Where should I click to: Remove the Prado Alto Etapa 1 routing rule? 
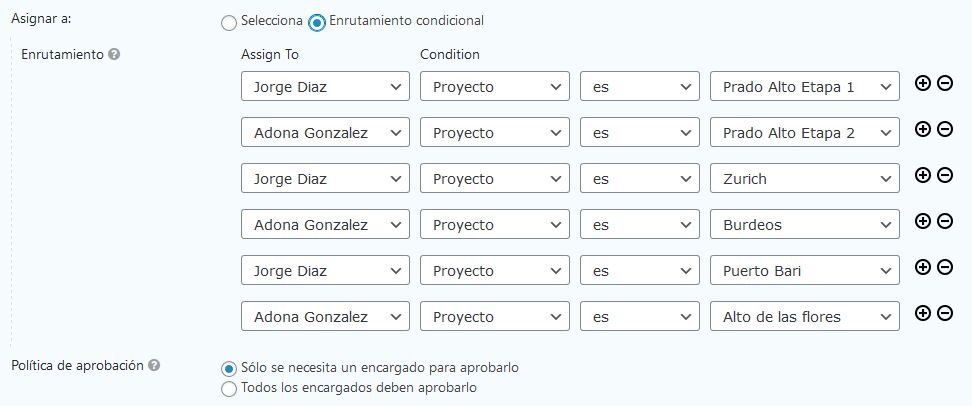point(944,83)
